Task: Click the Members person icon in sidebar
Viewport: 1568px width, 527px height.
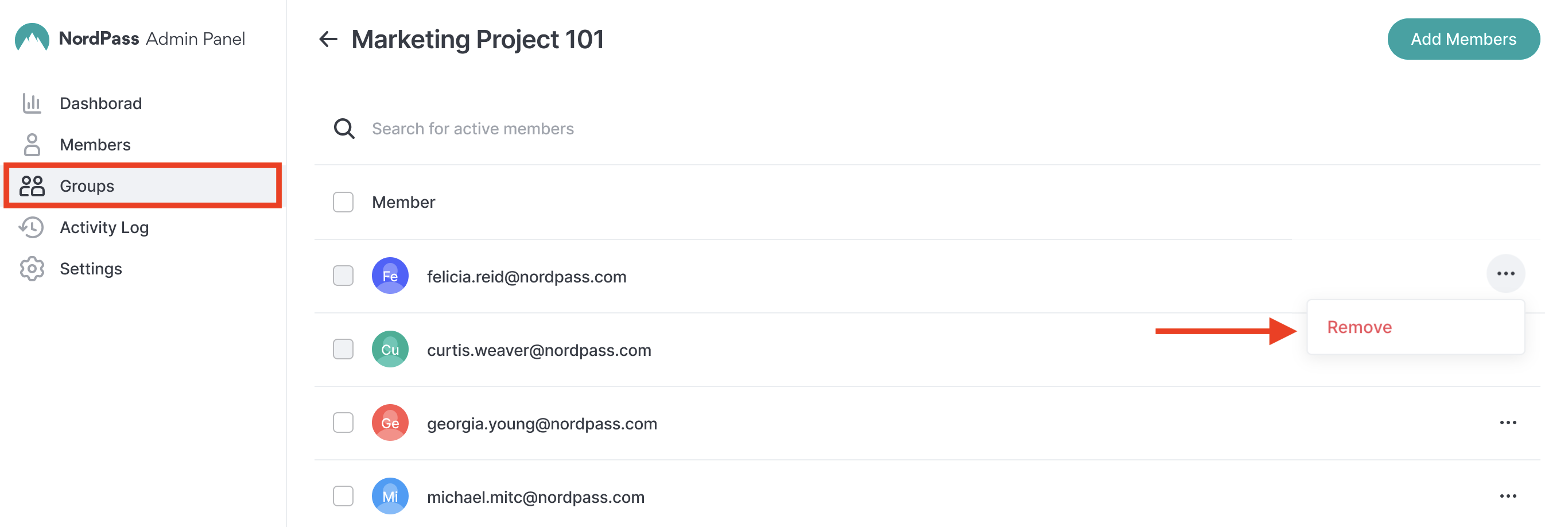Action: coord(32,145)
